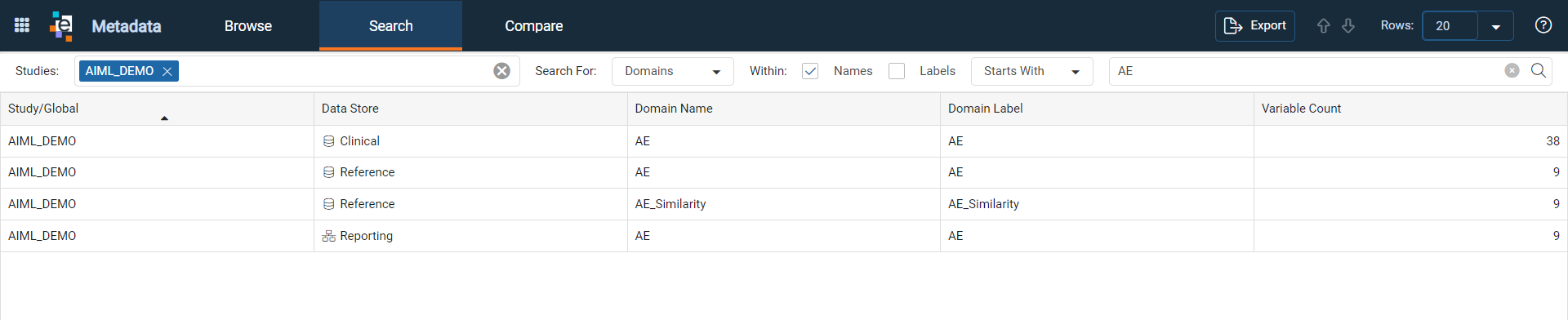
Task: Enable the Labels checkbox
Action: pyautogui.click(x=897, y=71)
